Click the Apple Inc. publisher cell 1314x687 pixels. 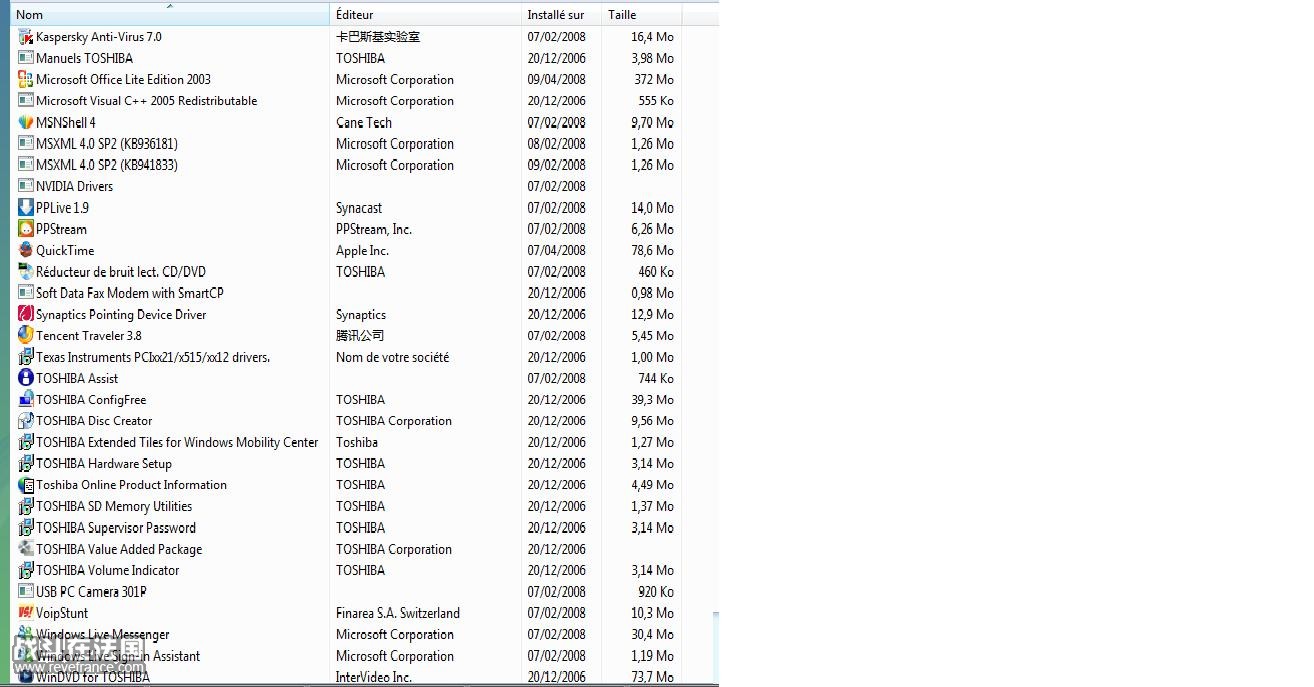pos(362,250)
